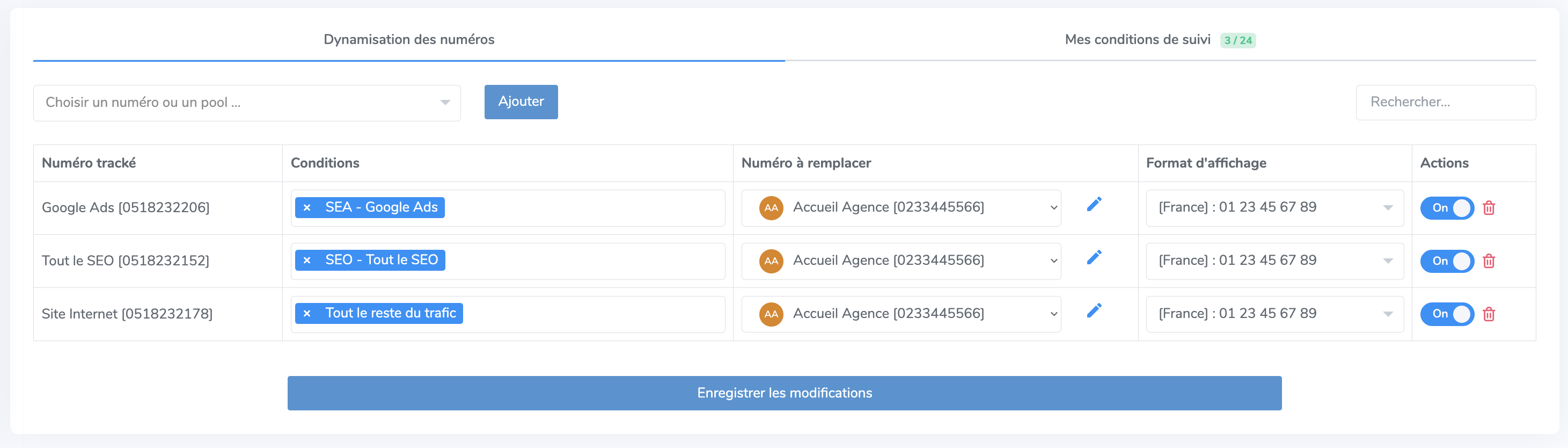The width and height of the screenshot is (1568, 448).
Task: Open the Choisir un numéro ou un pool dropdown
Action: tap(246, 103)
